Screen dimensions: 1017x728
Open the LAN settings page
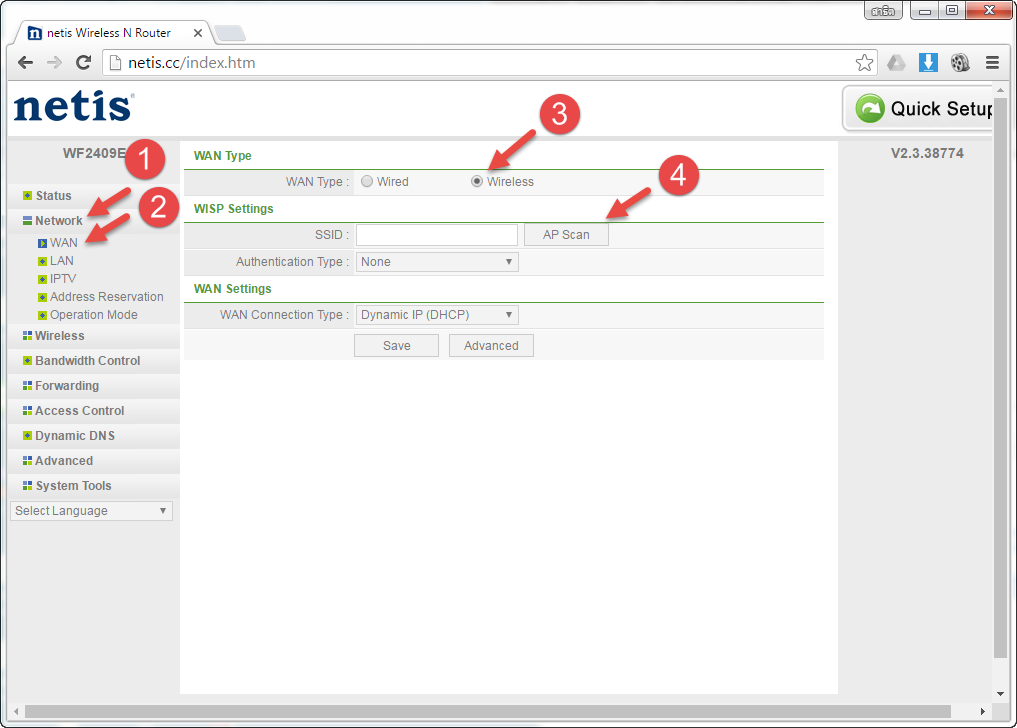(62, 261)
